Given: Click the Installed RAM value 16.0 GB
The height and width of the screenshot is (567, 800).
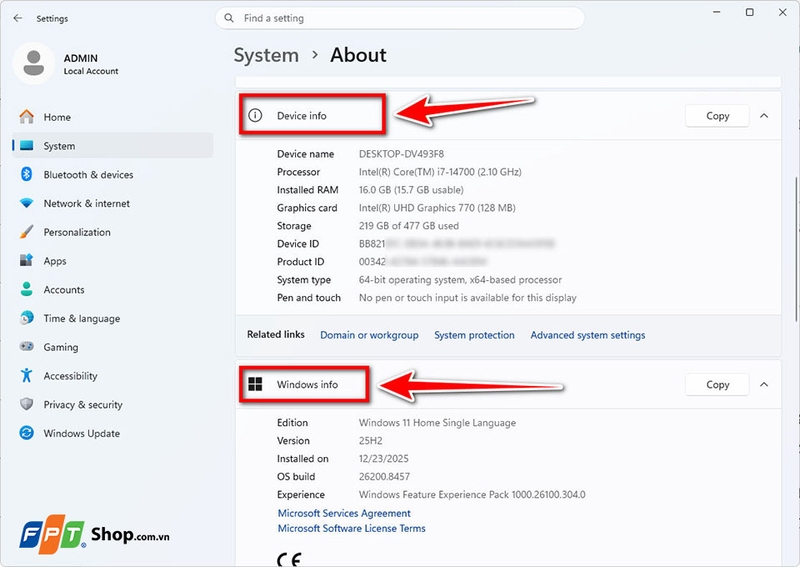Looking at the screenshot, I should coord(411,190).
